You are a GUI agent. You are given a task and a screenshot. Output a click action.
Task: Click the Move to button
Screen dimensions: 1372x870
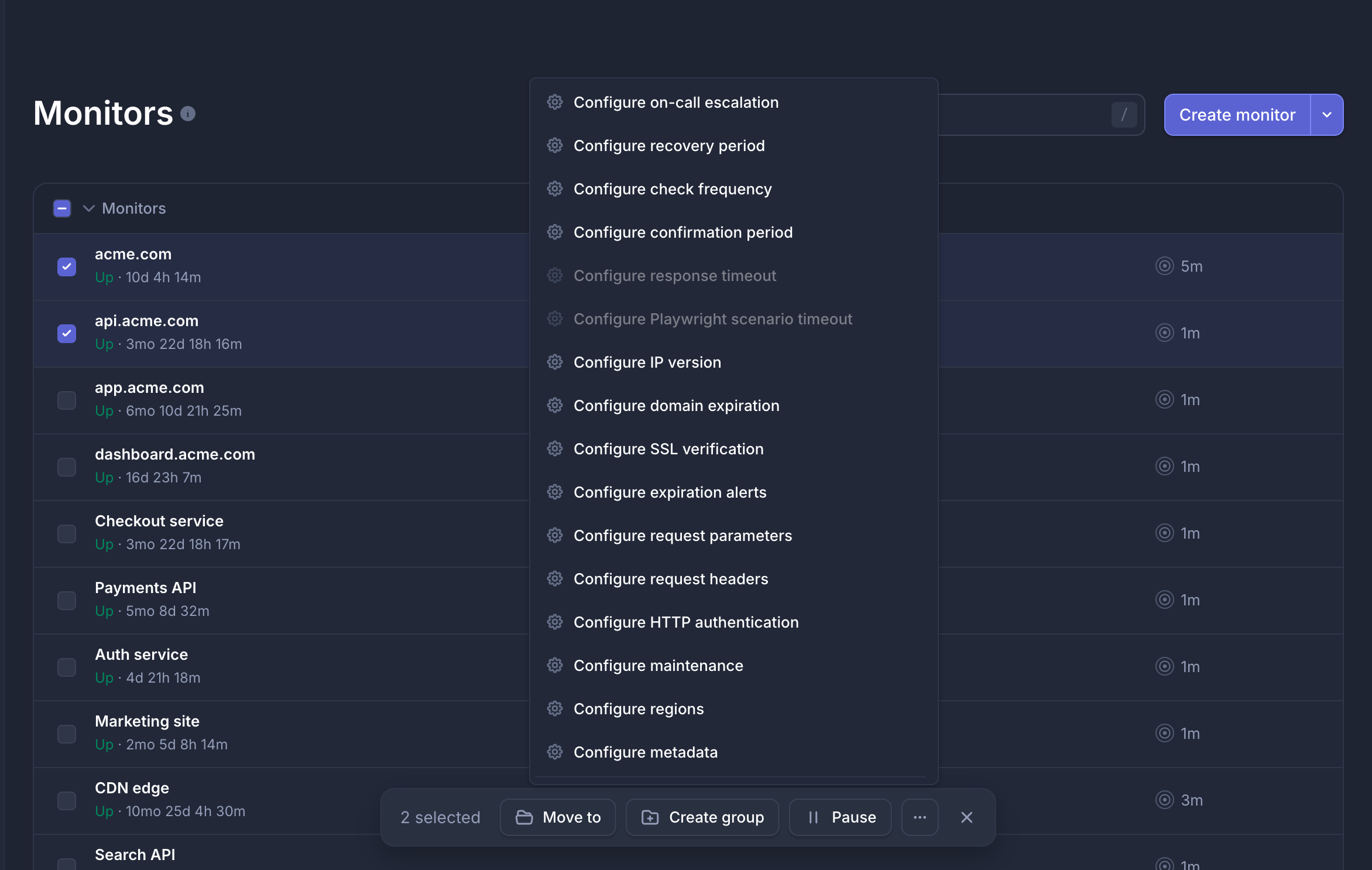tap(558, 817)
